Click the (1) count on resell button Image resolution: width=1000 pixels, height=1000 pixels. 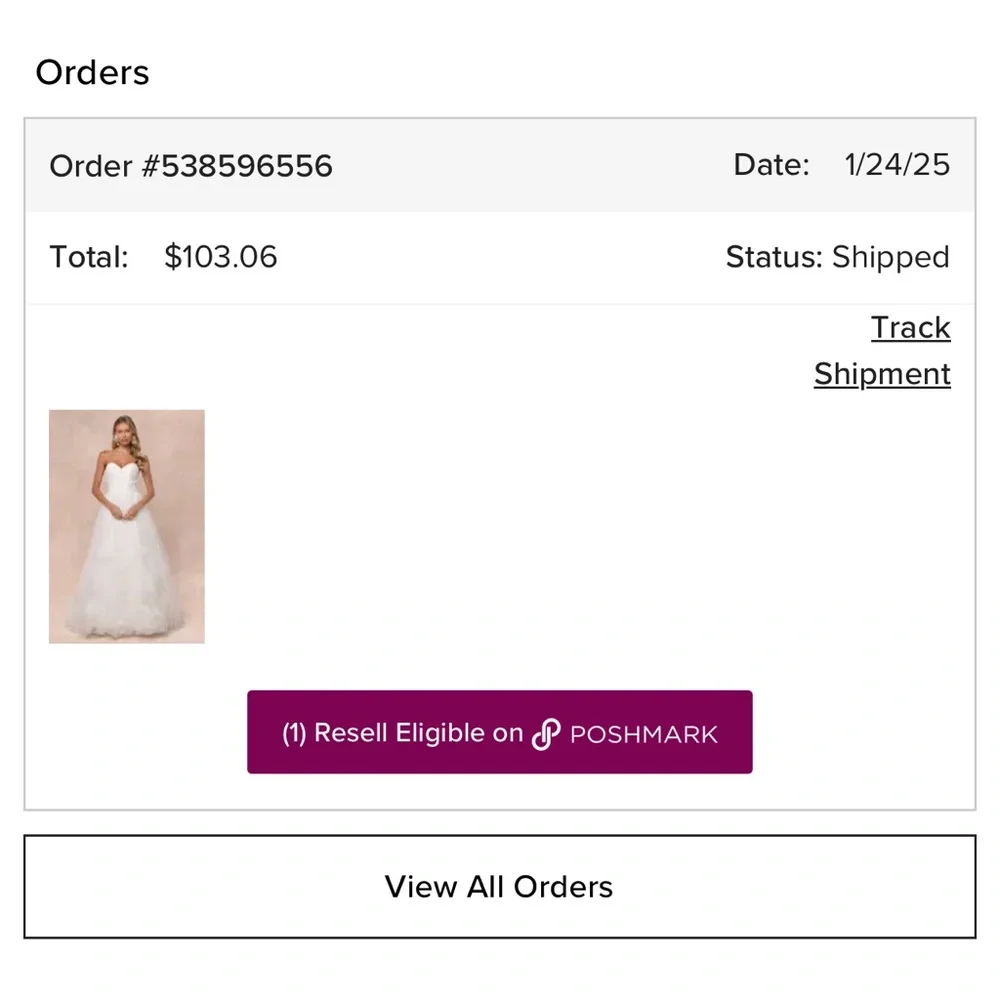coord(293,733)
